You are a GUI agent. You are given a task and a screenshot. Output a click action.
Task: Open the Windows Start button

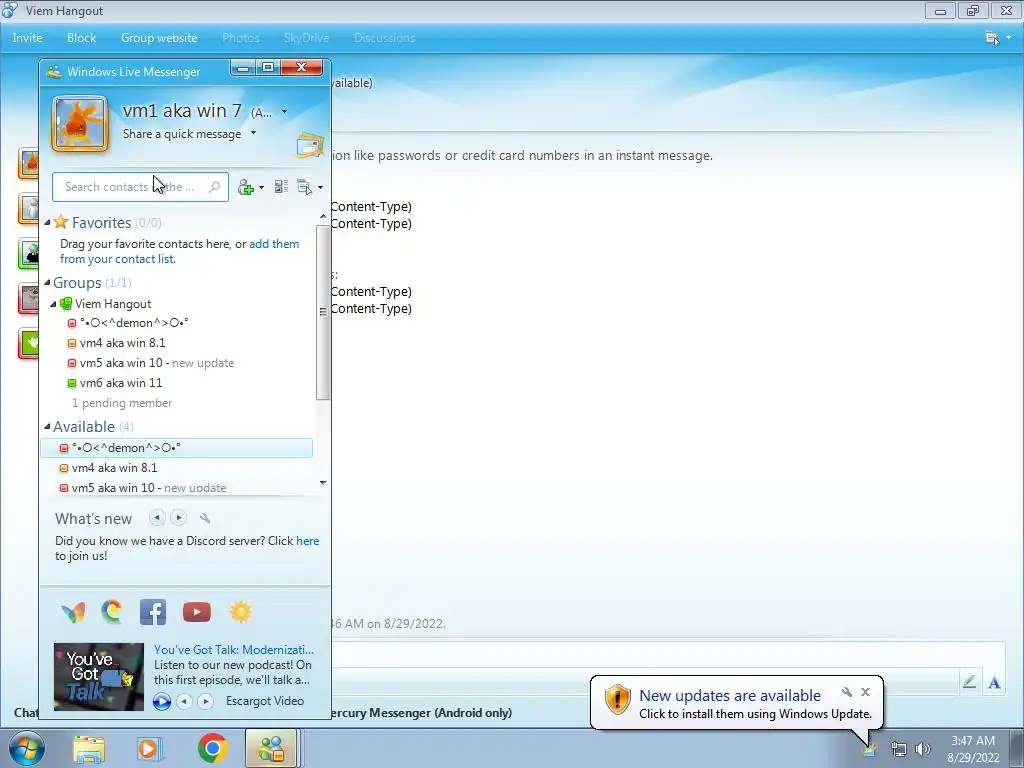[26, 748]
